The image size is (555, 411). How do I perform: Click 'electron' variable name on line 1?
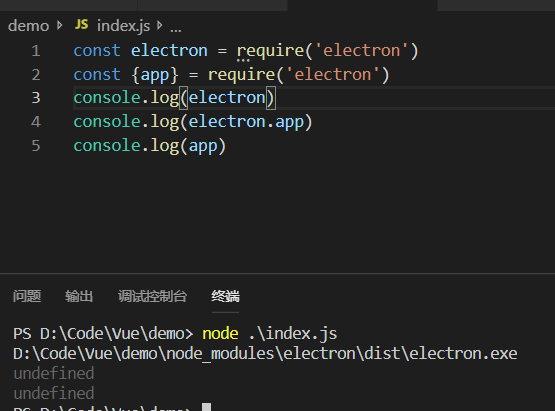[169, 51]
